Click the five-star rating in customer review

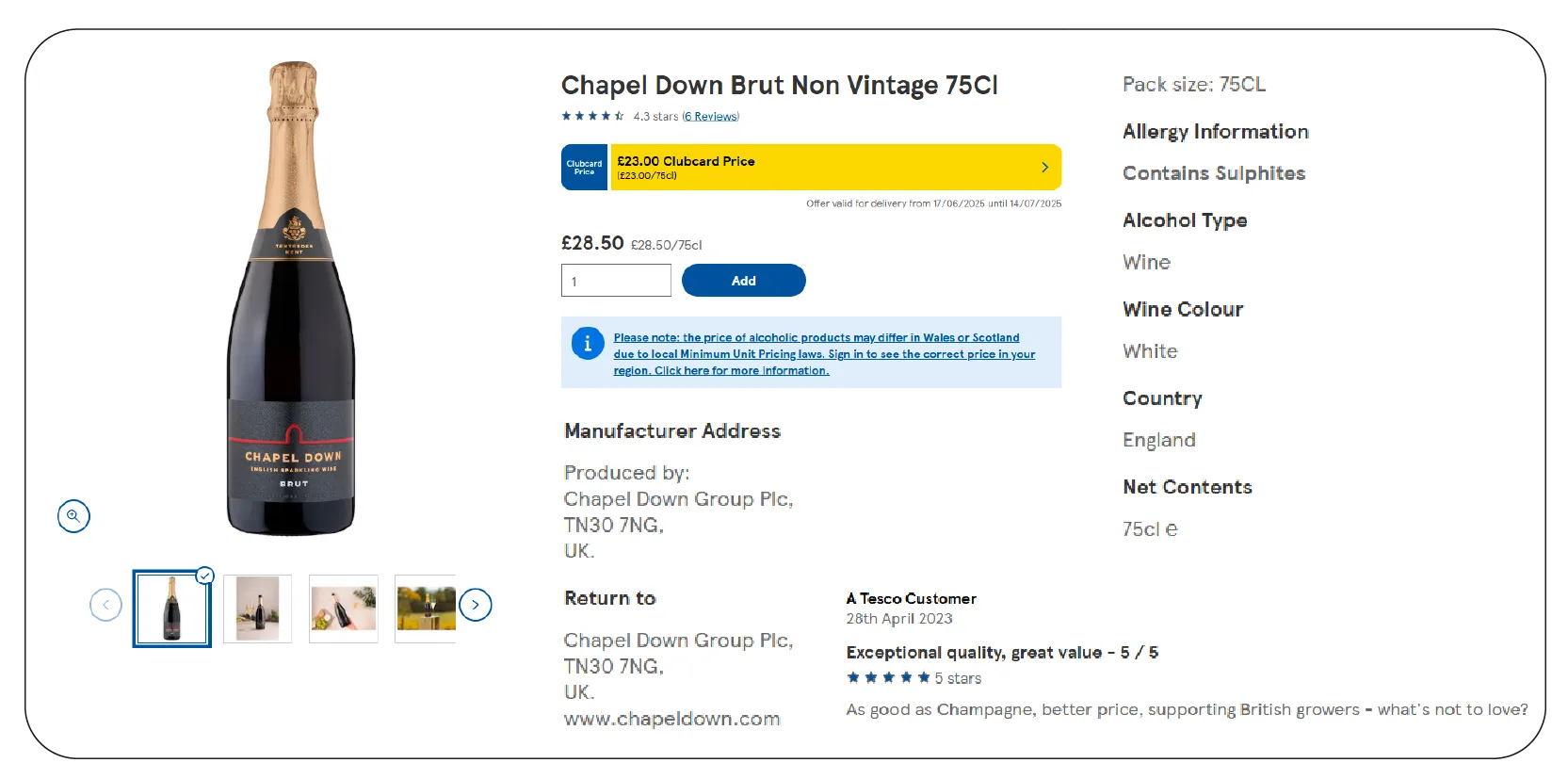click(888, 678)
